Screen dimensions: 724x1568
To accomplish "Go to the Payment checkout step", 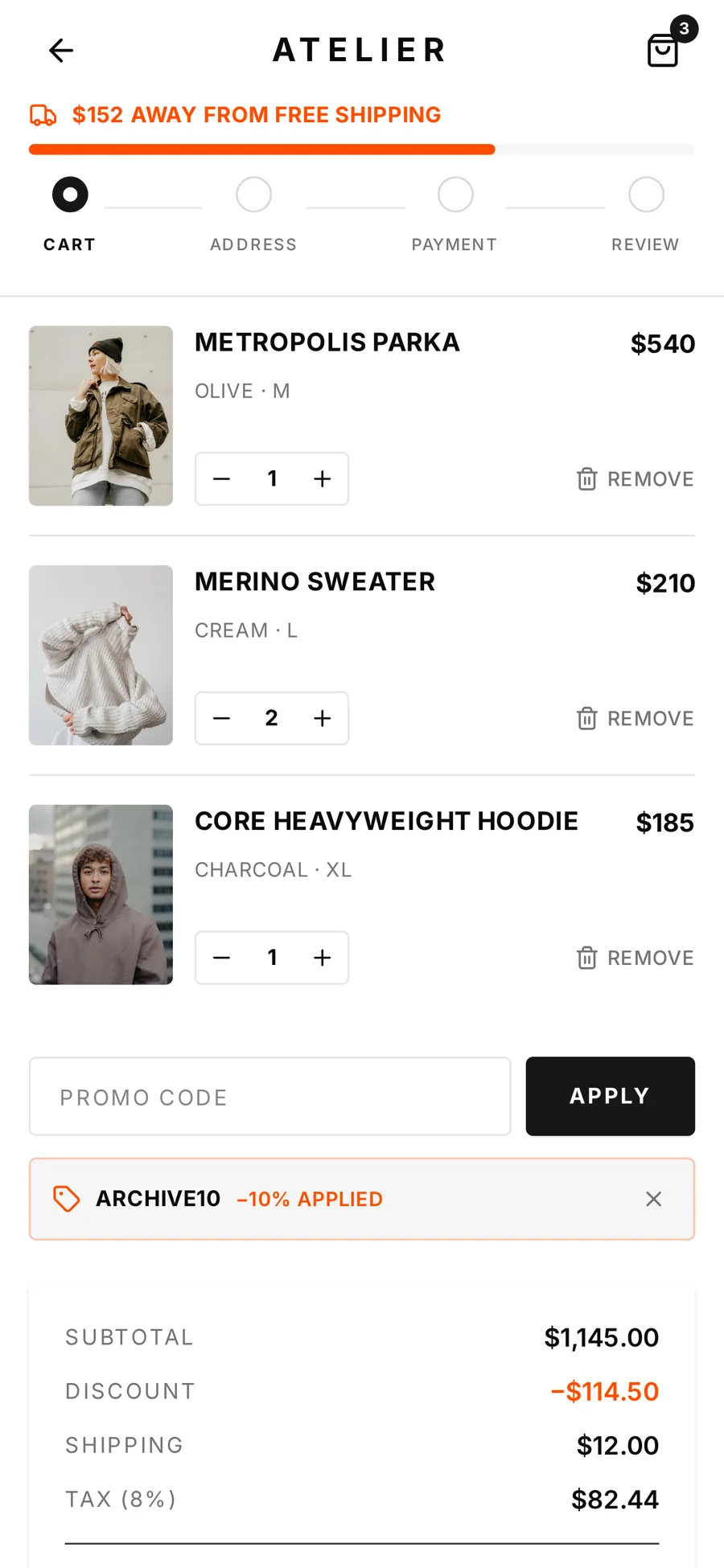I will [455, 215].
